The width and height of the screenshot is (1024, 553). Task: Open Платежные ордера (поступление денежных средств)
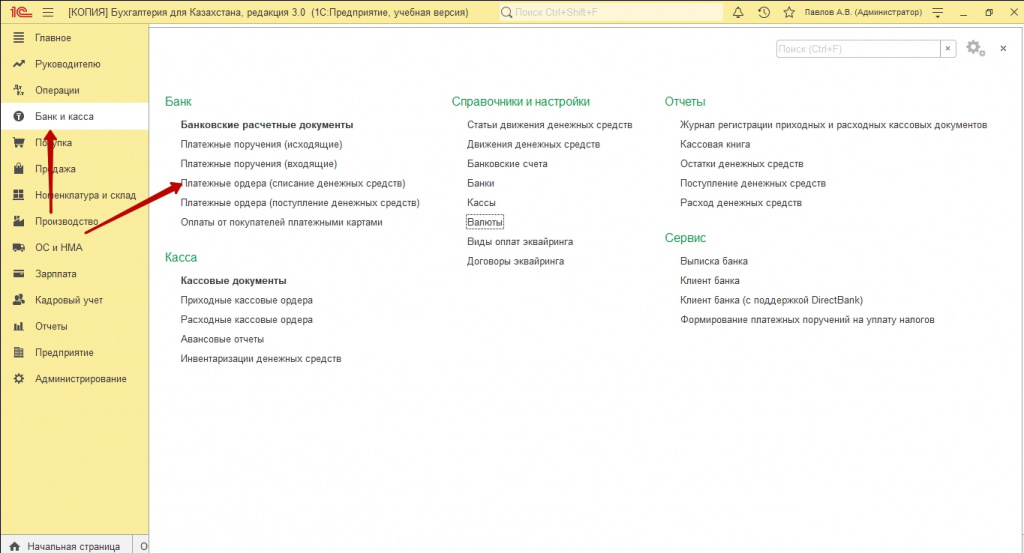click(x=300, y=203)
